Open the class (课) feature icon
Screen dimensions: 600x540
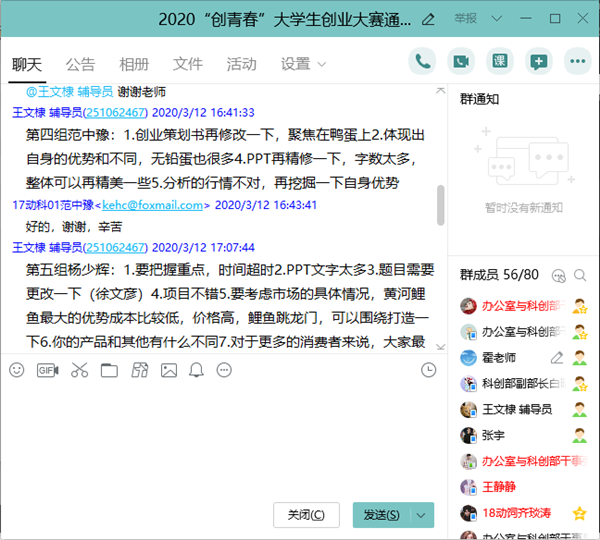[x=499, y=62]
